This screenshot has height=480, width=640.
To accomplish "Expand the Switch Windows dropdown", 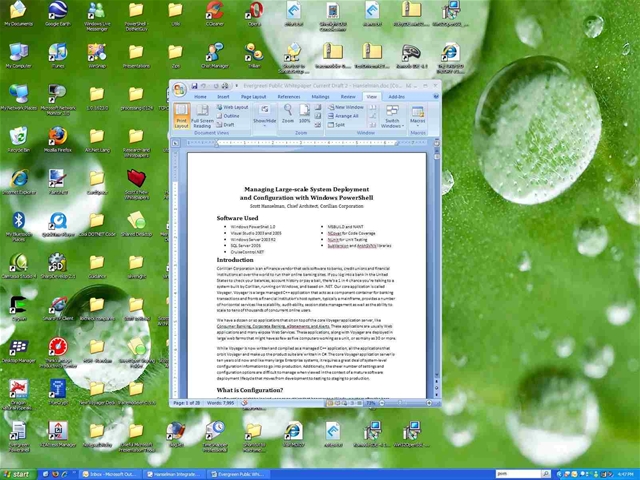I will [392, 116].
